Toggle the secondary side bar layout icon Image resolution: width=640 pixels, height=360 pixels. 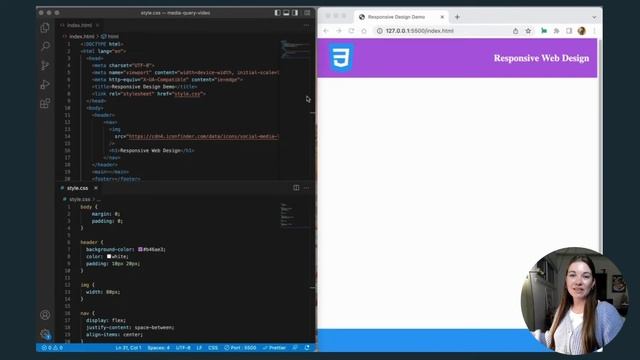pos(295,13)
